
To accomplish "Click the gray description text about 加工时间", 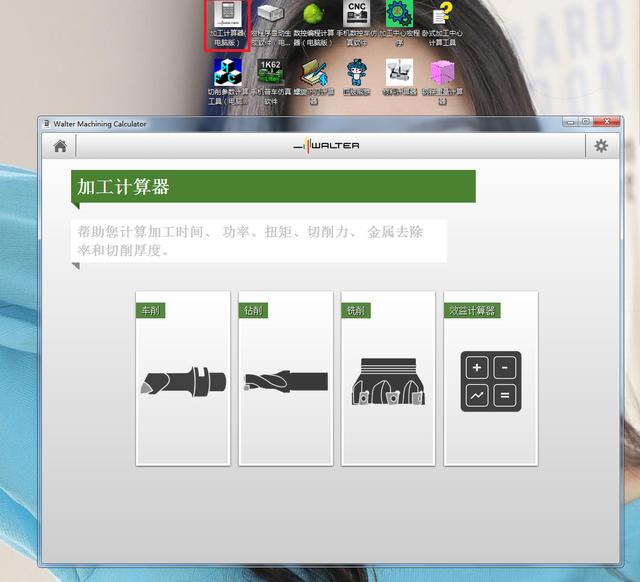I will (x=250, y=241).
